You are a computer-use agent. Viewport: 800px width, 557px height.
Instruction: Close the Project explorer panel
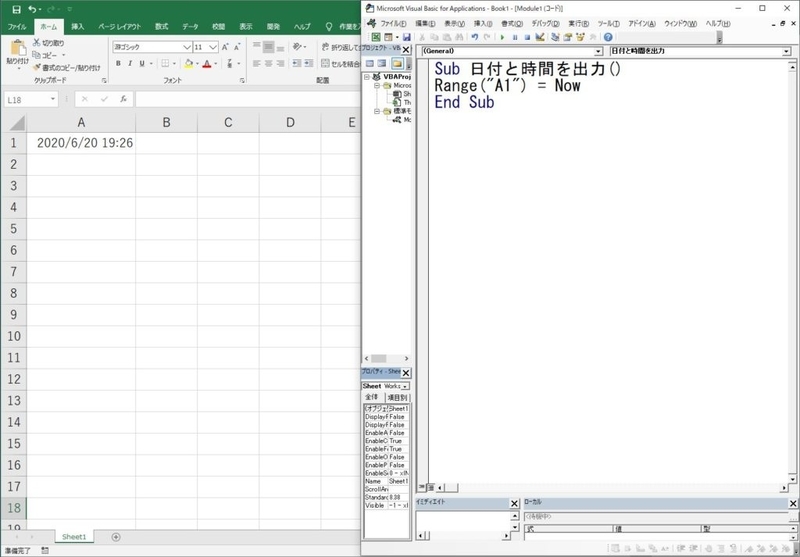coord(406,49)
